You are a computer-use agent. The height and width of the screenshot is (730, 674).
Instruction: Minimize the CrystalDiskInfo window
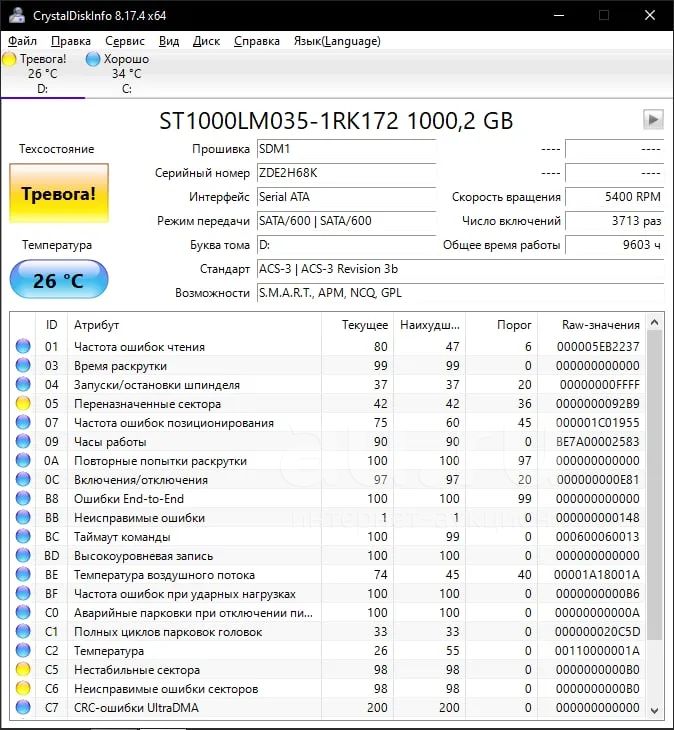coord(559,15)
